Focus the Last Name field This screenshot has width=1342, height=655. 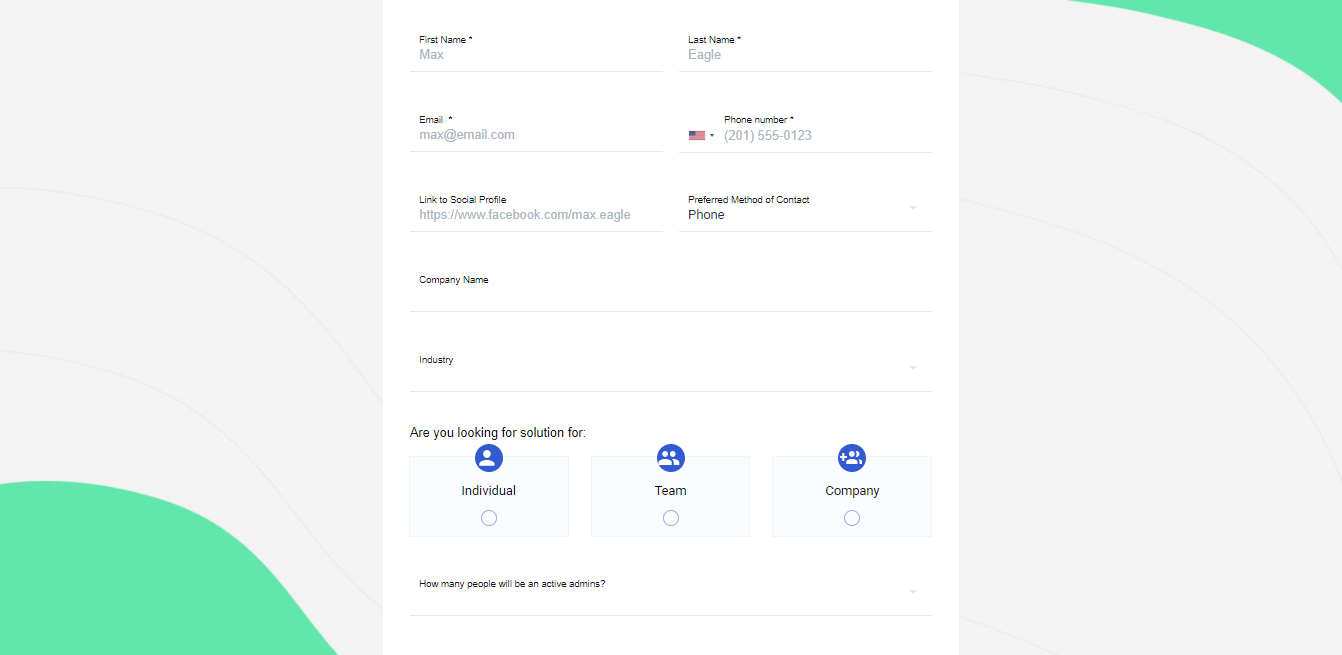[805, 55]
